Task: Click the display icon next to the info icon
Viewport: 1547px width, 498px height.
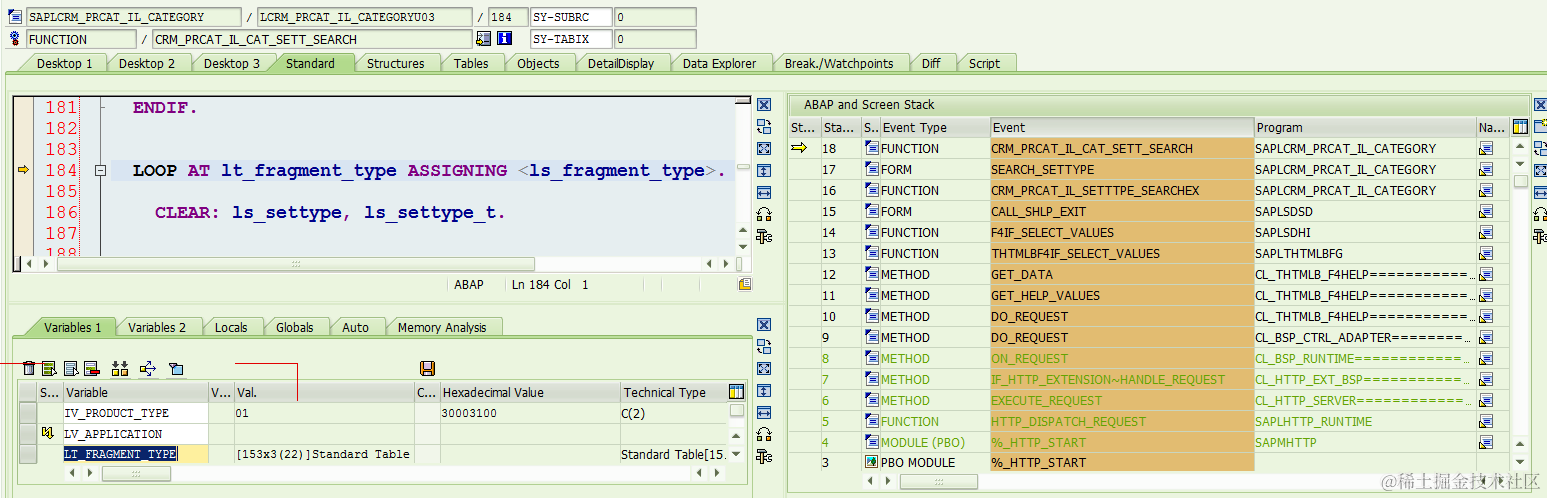Action: point(484,39)
